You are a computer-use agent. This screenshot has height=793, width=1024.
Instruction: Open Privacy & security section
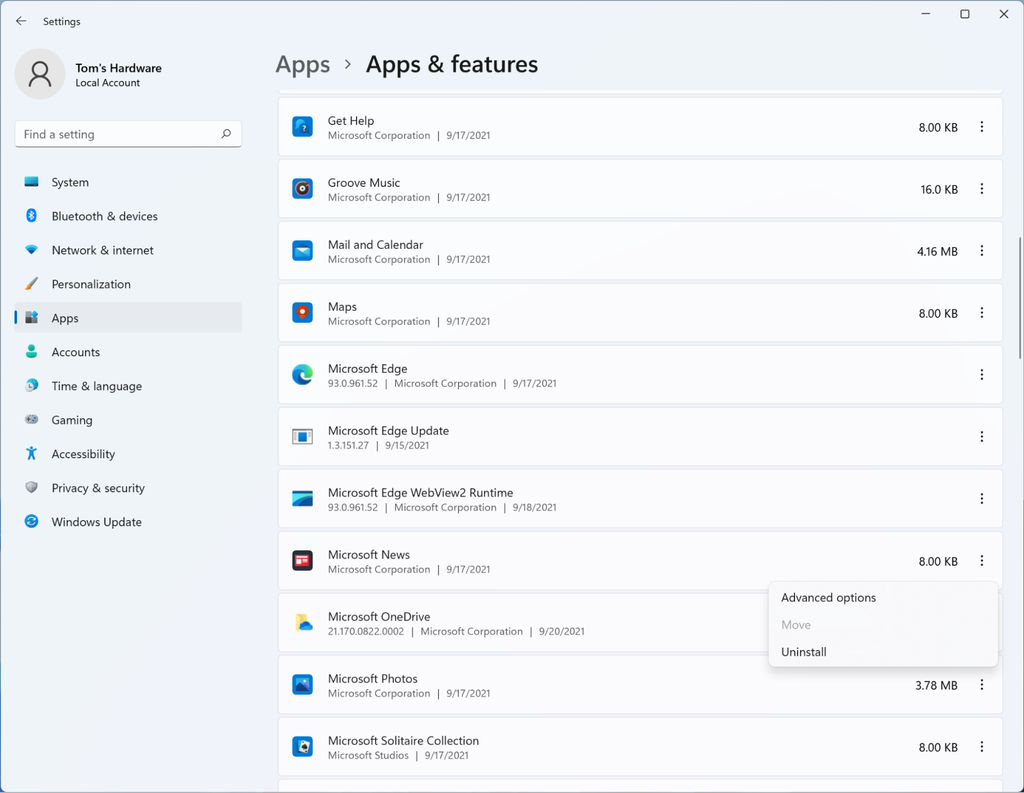pyautogui.click(x=98, y=488)
